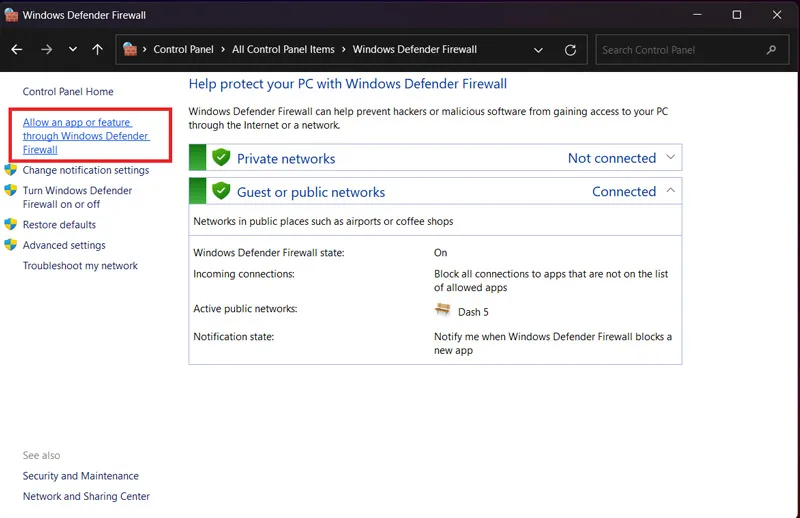The height and width of the screenshot is (518, 800).
Task: Open Troubleshoot my network
Action: tap(80, 265)
